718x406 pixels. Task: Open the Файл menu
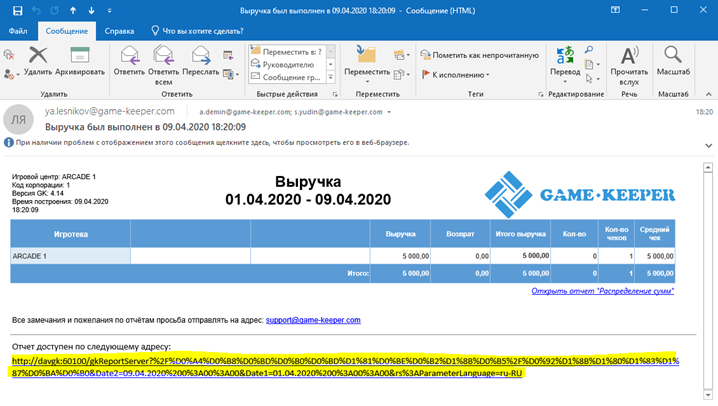pyautogui.click(x=18, y=31)
